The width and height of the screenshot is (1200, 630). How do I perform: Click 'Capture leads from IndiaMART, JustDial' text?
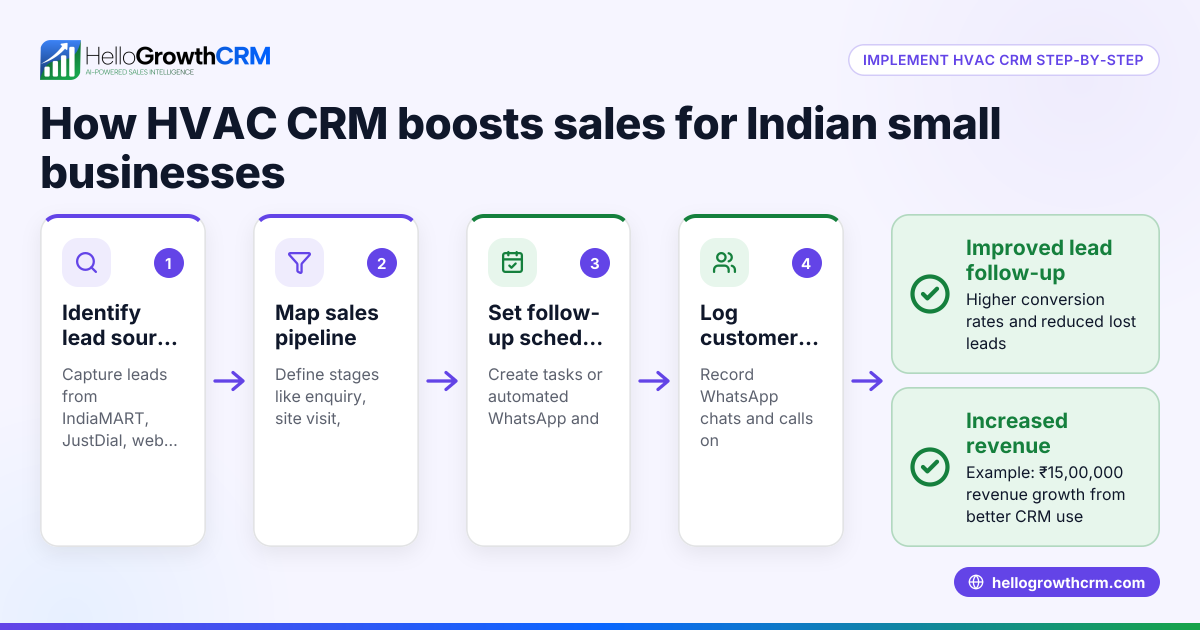[x=120, y=407]
